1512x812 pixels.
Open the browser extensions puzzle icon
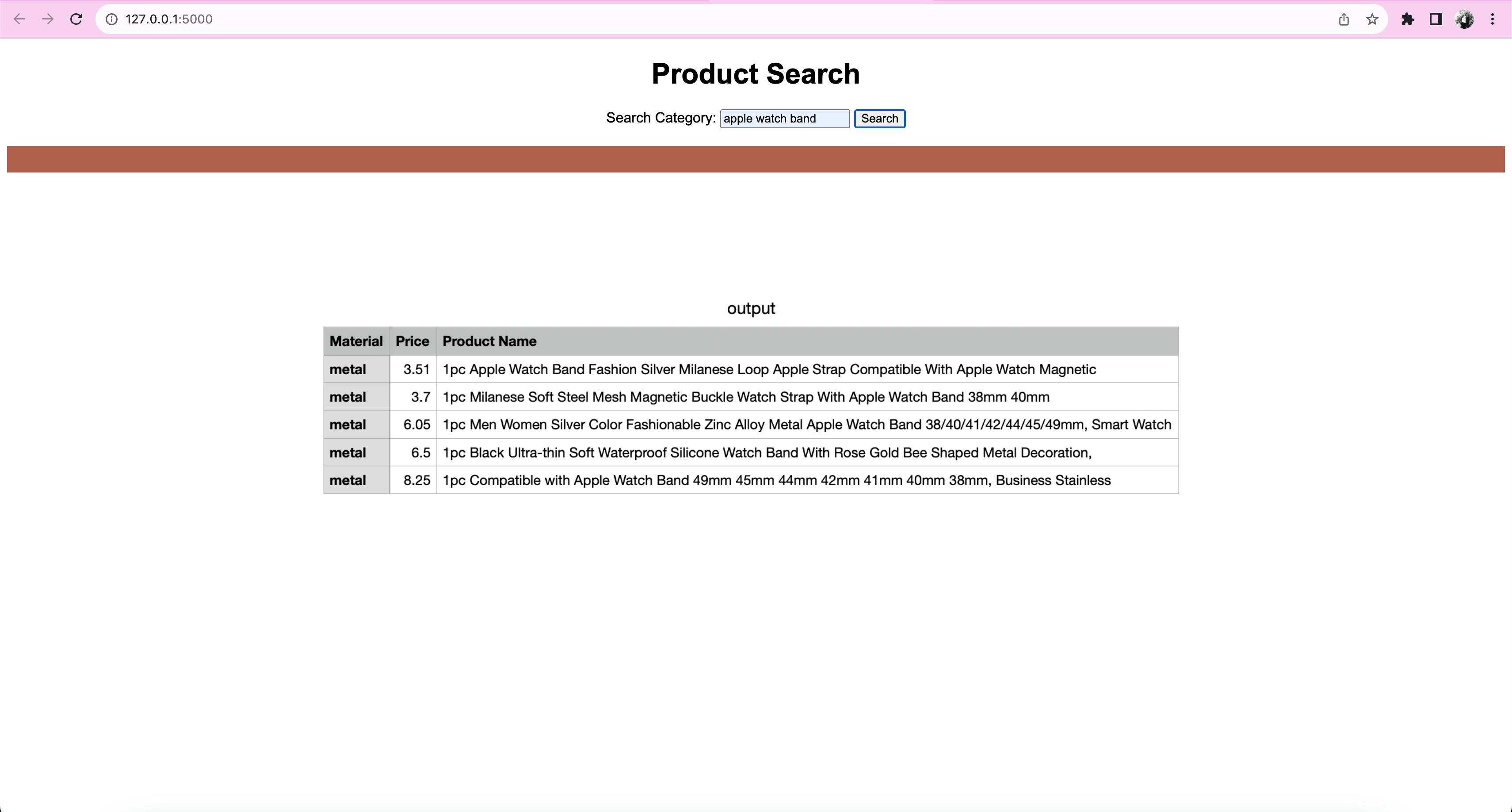click(x=1408, y=19)
